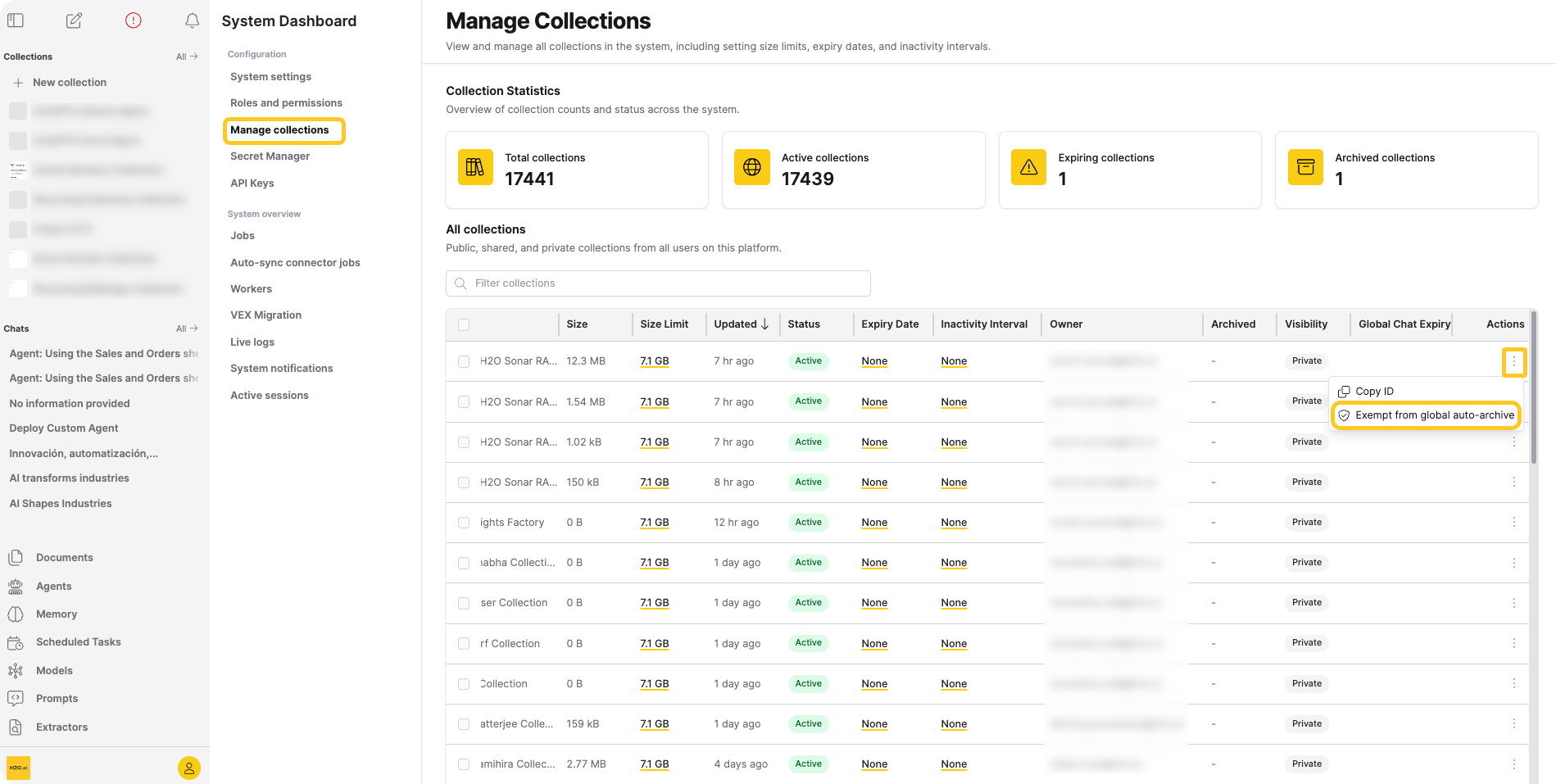The width and height of the screenshot is (1556, 784).
Task: Check the box for ser Collection row
Action: [x=464, y=603]
